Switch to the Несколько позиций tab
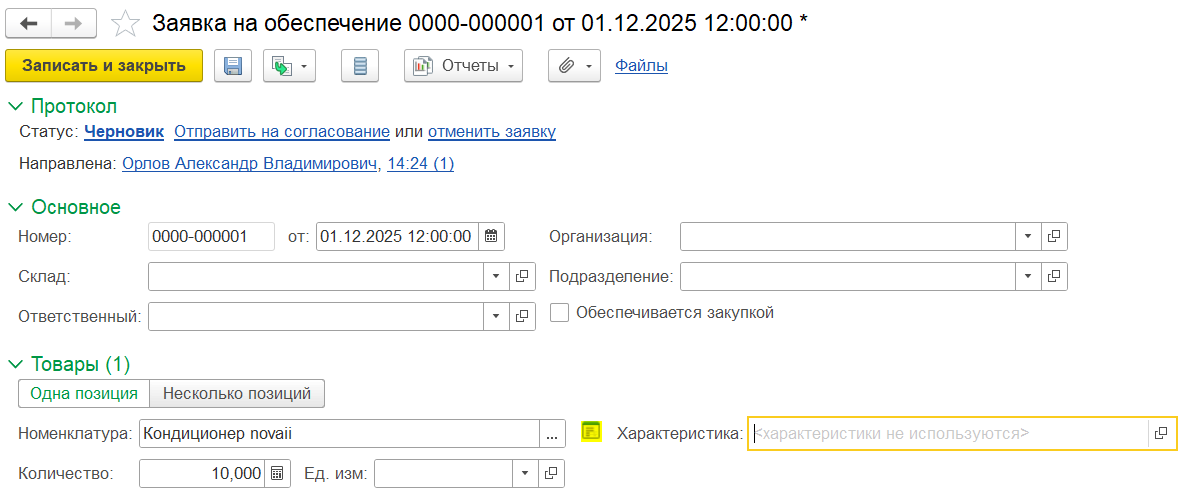This screenshot has width=1184, height=494. pos(237,394)
